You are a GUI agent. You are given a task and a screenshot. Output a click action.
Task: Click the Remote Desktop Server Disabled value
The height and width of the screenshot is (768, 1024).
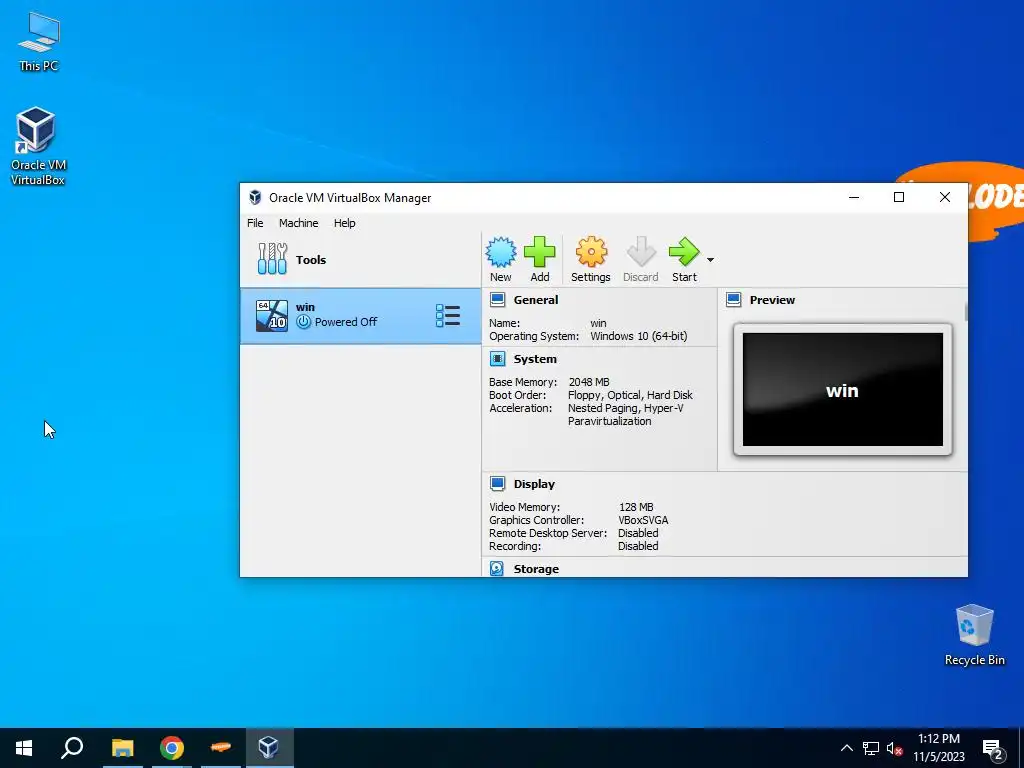(x=638, y=533)
